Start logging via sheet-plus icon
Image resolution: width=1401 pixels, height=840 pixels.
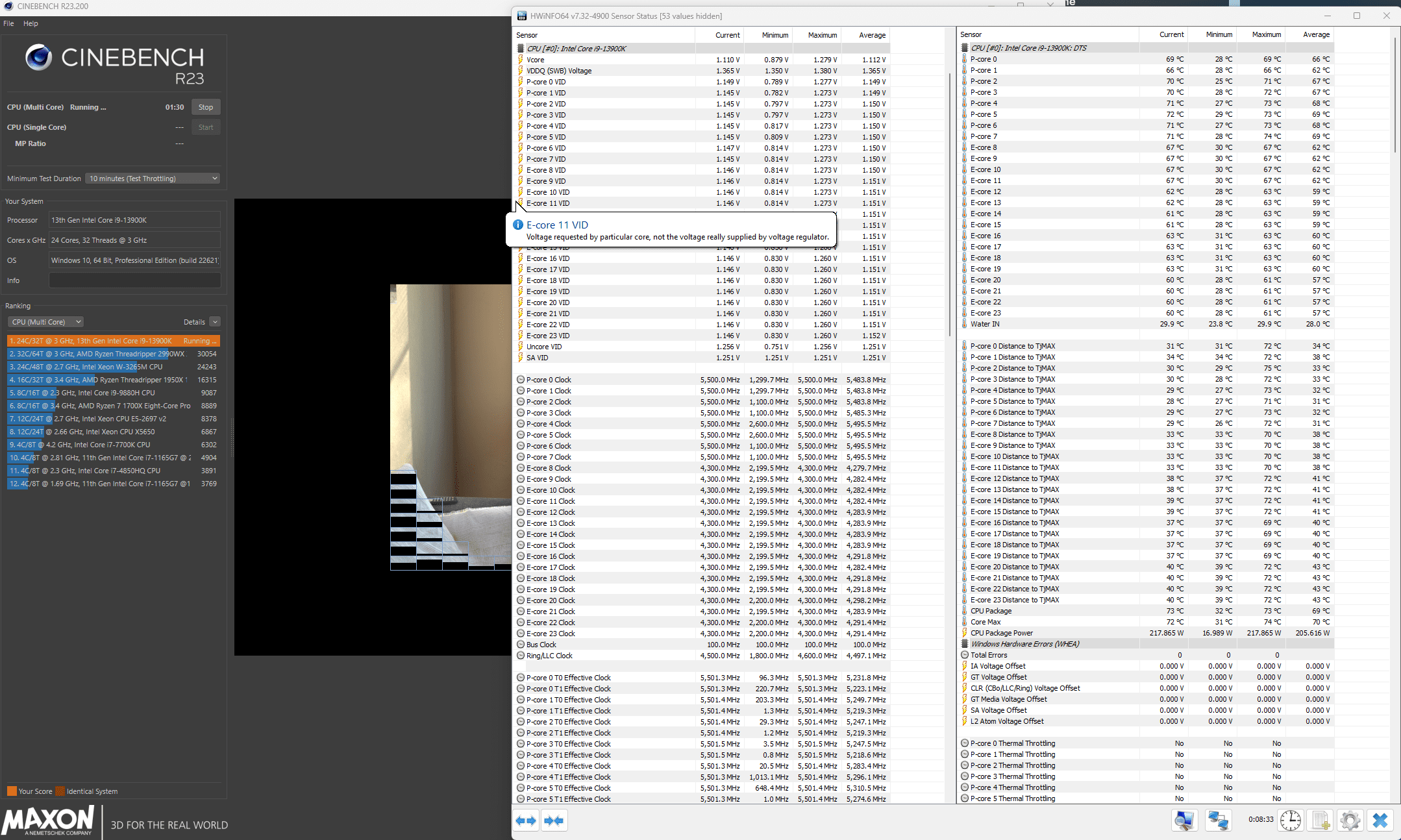pyautogui.click(x=1320, y=821)
